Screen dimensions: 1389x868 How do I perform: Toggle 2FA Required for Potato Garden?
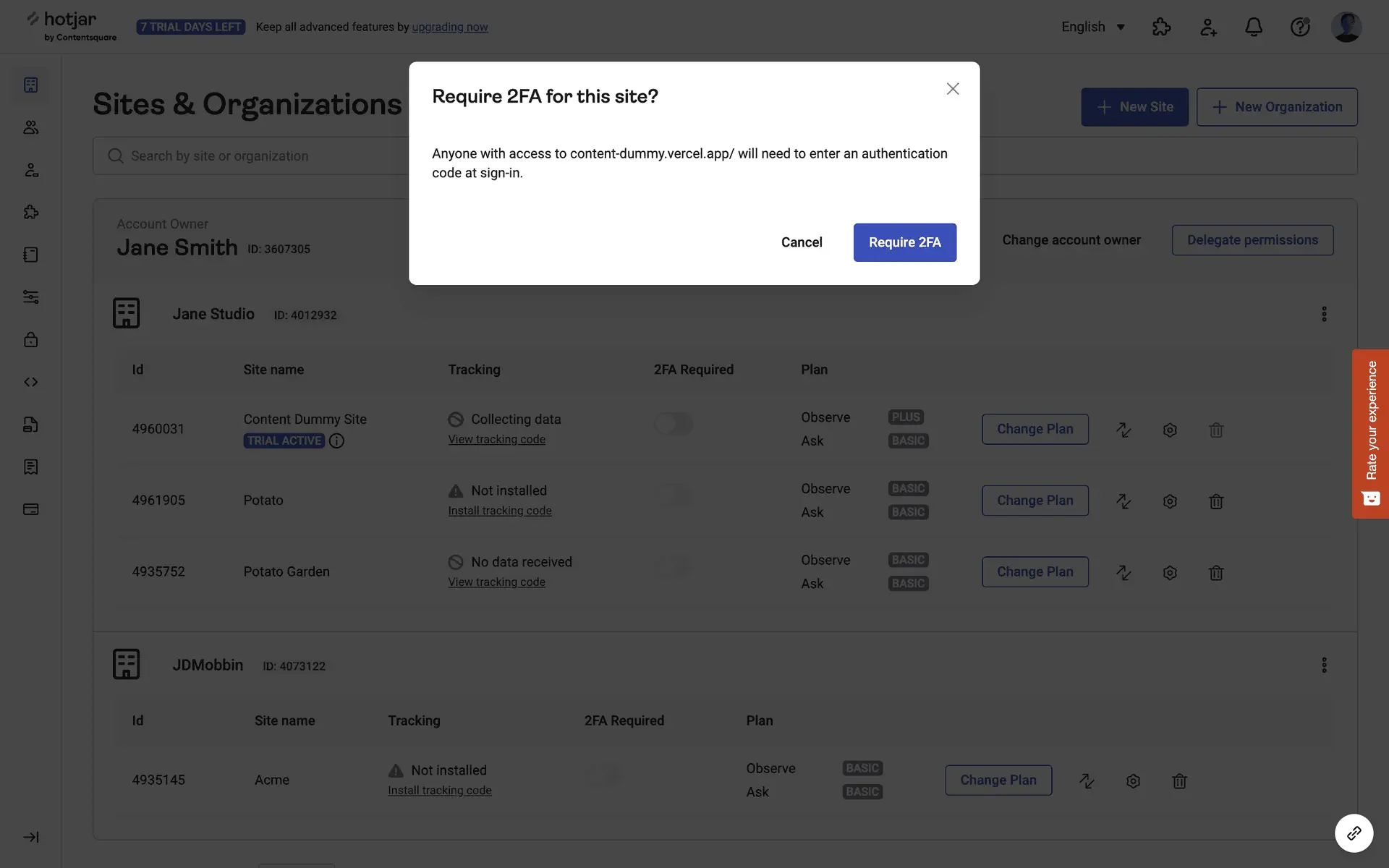(673, 566)
